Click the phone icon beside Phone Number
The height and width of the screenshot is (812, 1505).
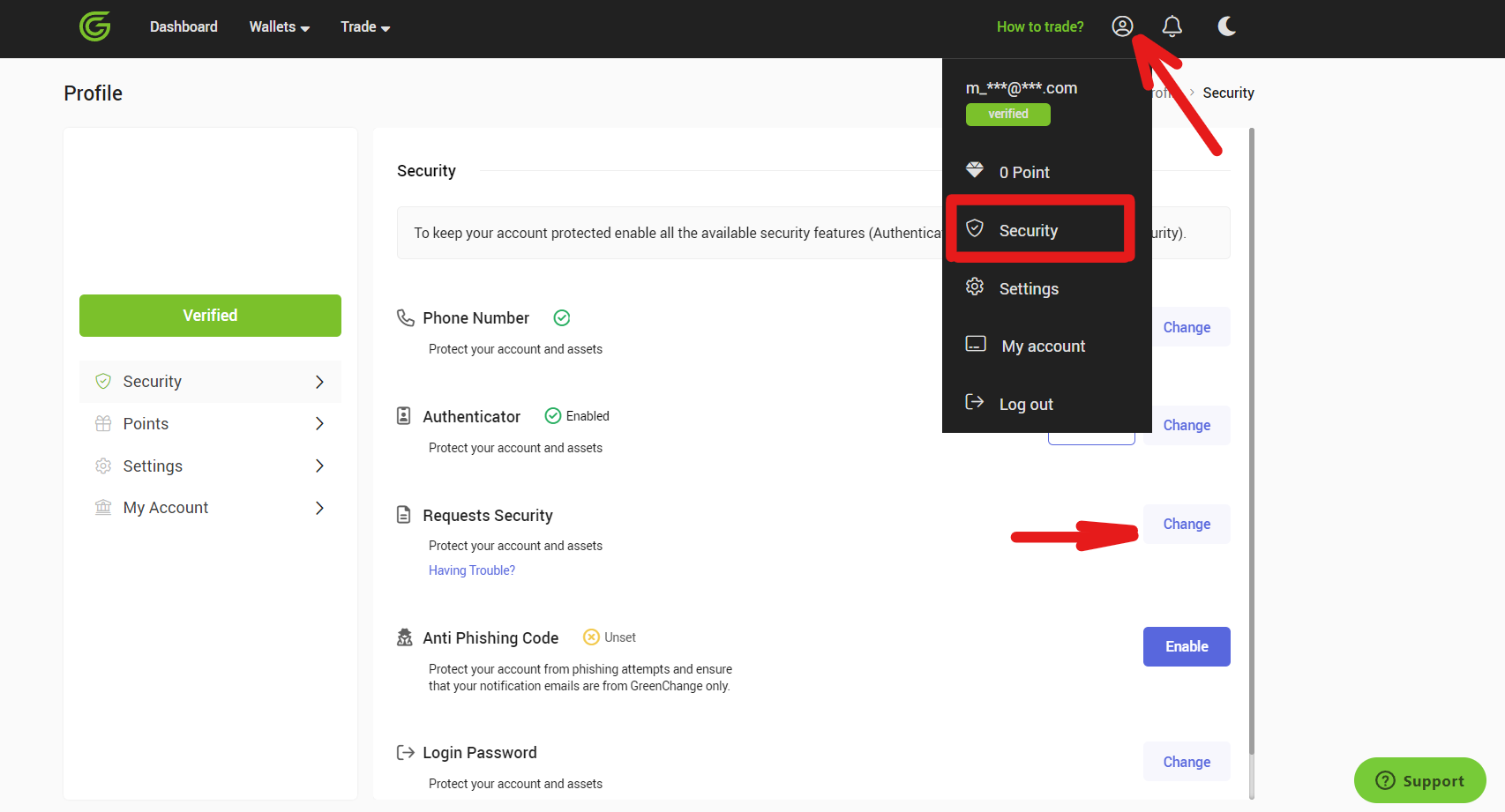406,317
